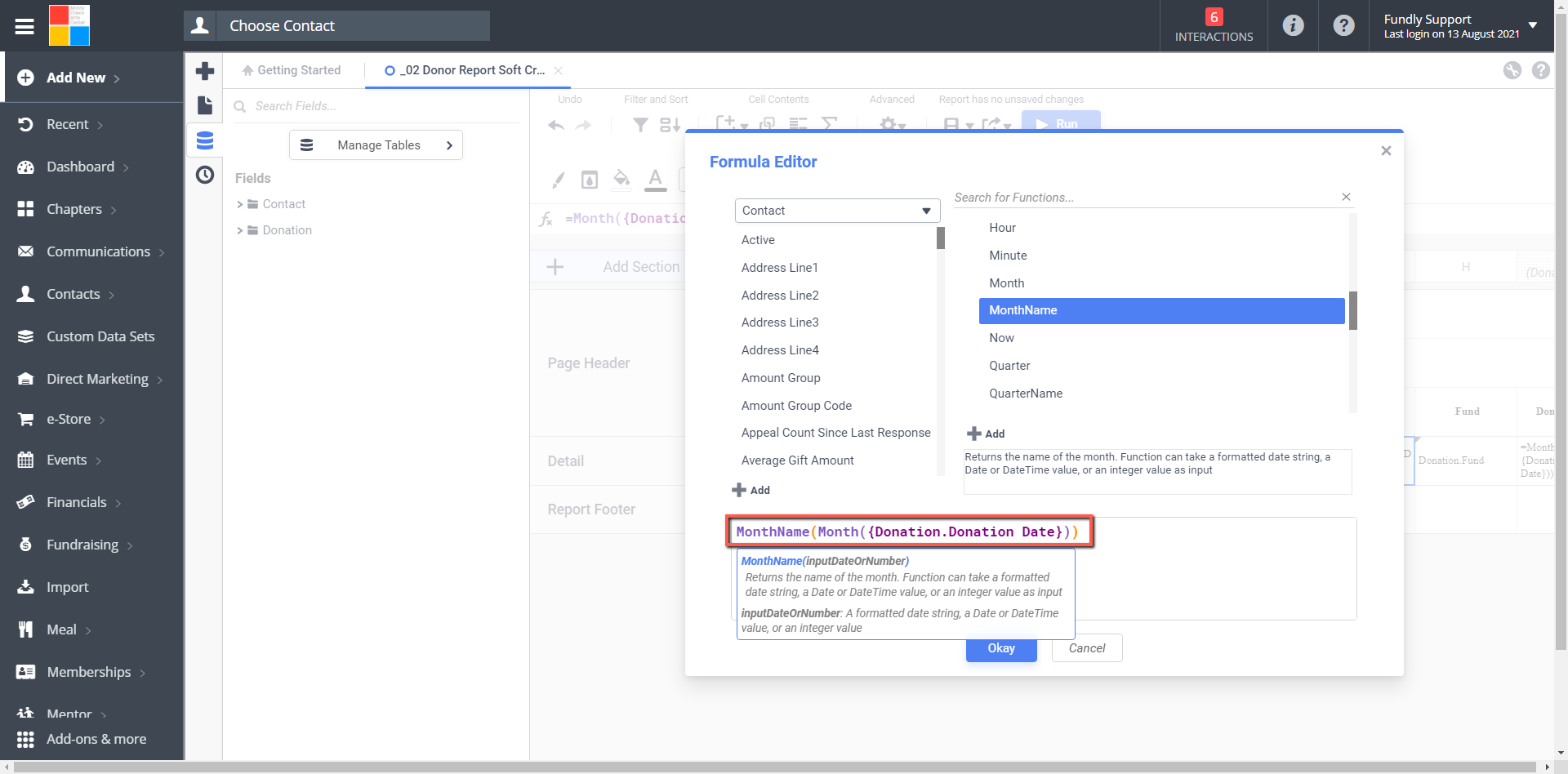Image resolution: width=1568 pixels, height=774 pixels.
Task: Open Dashboard in sidebar
Action: click(80, 167)
